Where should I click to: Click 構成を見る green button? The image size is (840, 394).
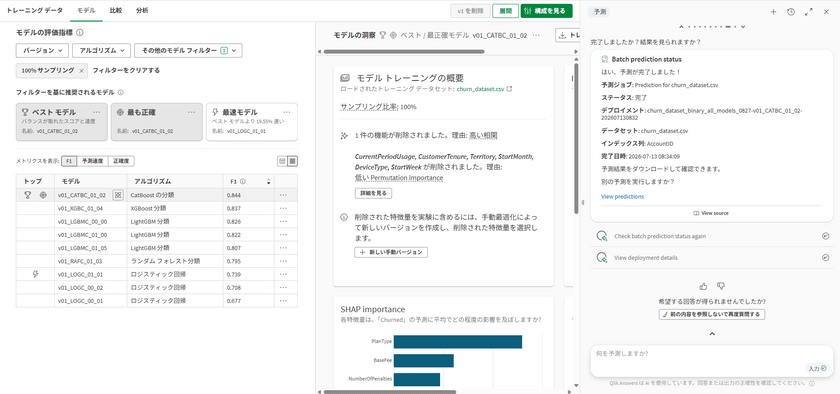coord(546,11)
